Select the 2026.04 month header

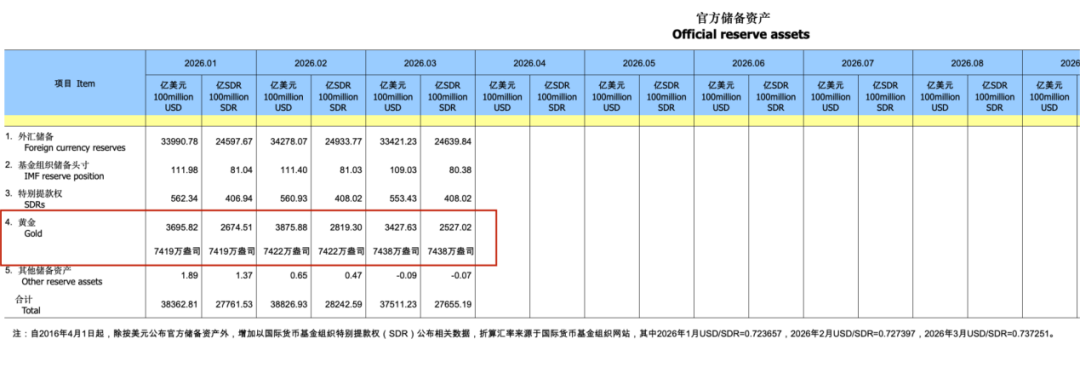coord(530,63)
